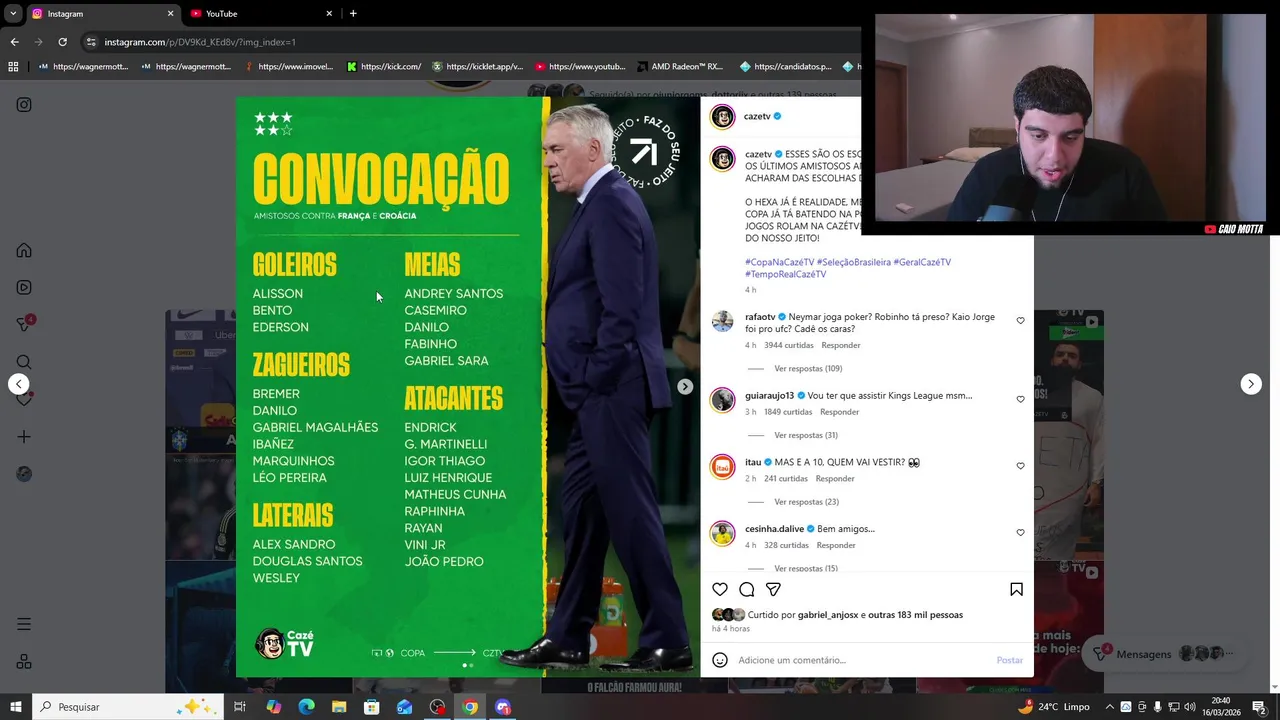Expand itau's replies (23)
1280x720 pixels.
[x=806, y=502]
